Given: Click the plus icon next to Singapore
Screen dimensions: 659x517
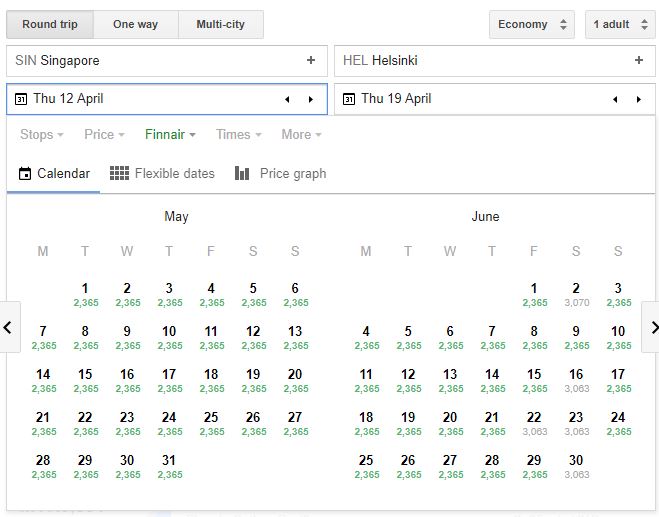Looking at the screenshot, I should coord(311,60).
